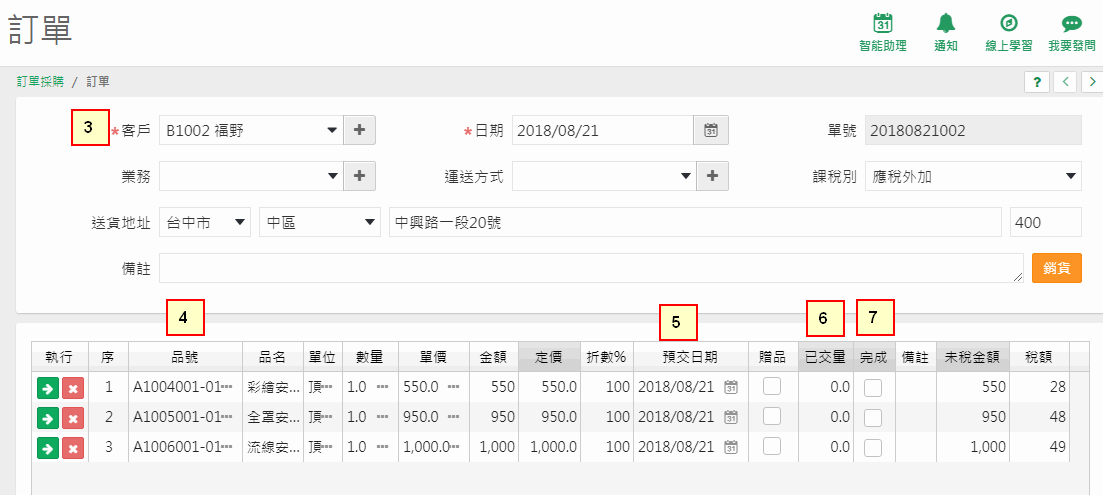Click the 數量 column header

[x=370, y=356]
